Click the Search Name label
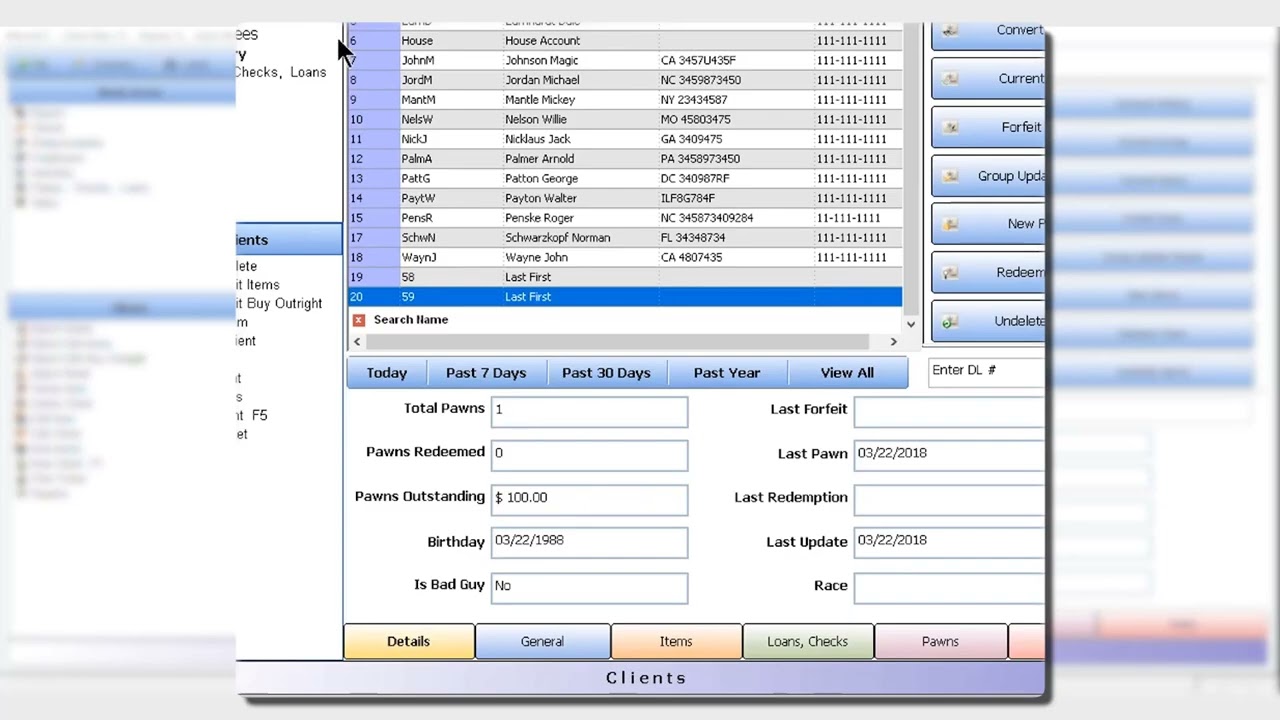The height and width of the screenshot is (720, 1280). [x=411, y=320]
